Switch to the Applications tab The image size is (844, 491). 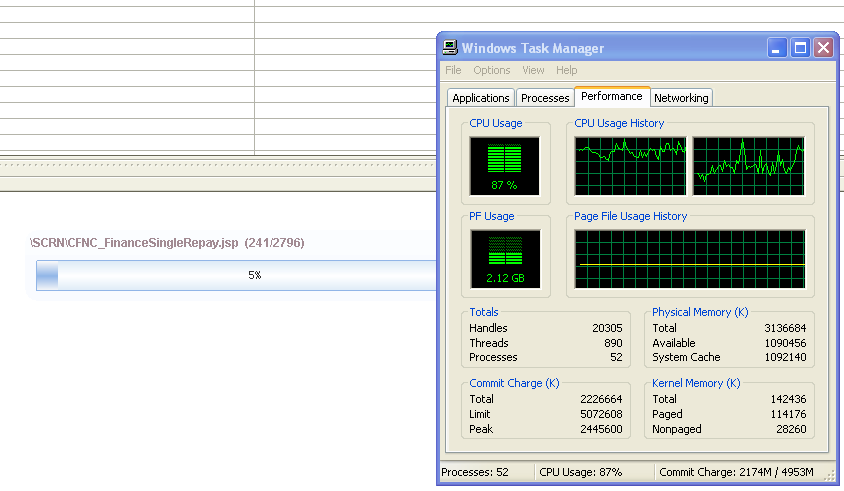click(481, 98)
